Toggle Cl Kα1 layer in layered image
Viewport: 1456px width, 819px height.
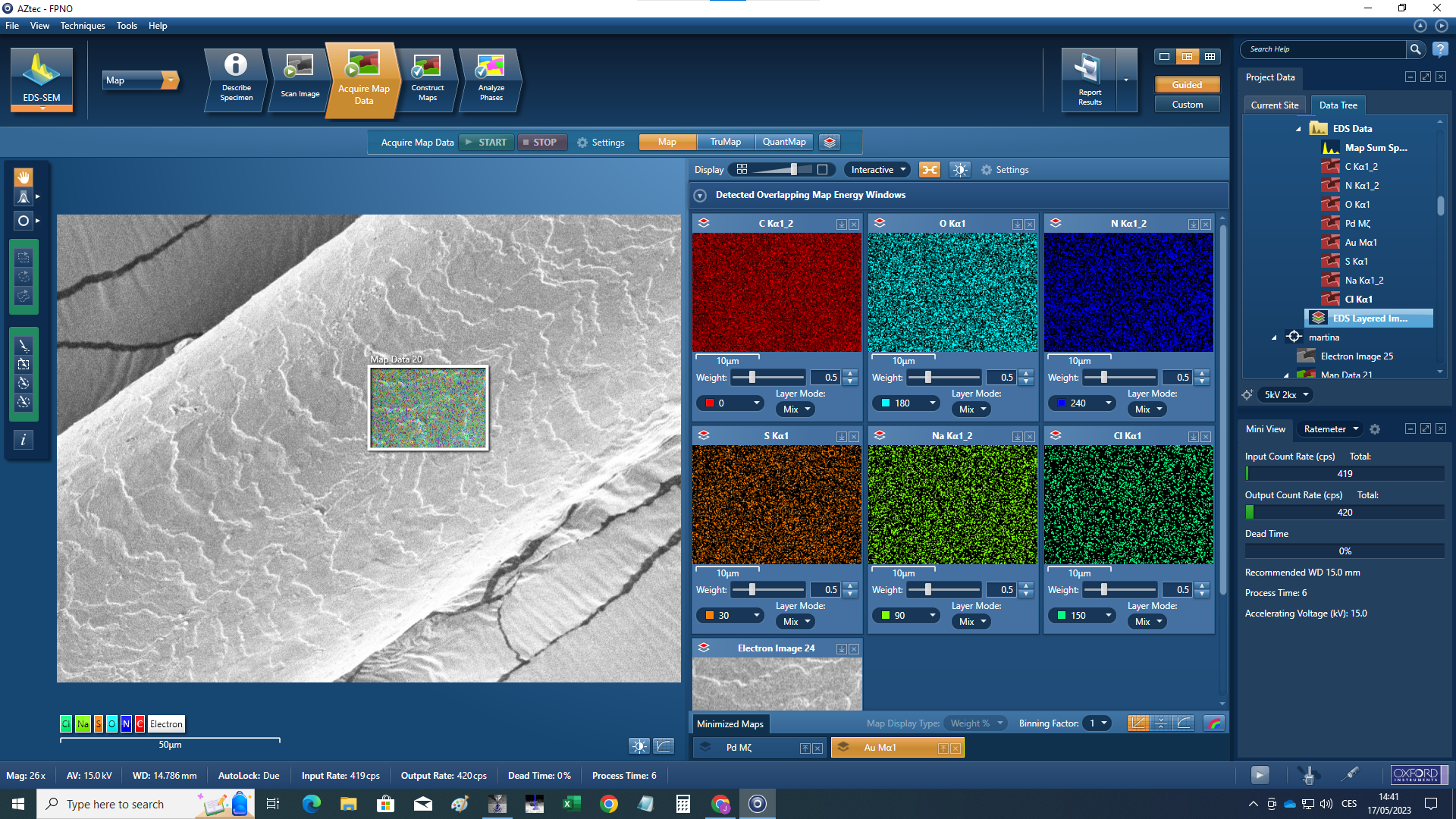point(1056,435)
